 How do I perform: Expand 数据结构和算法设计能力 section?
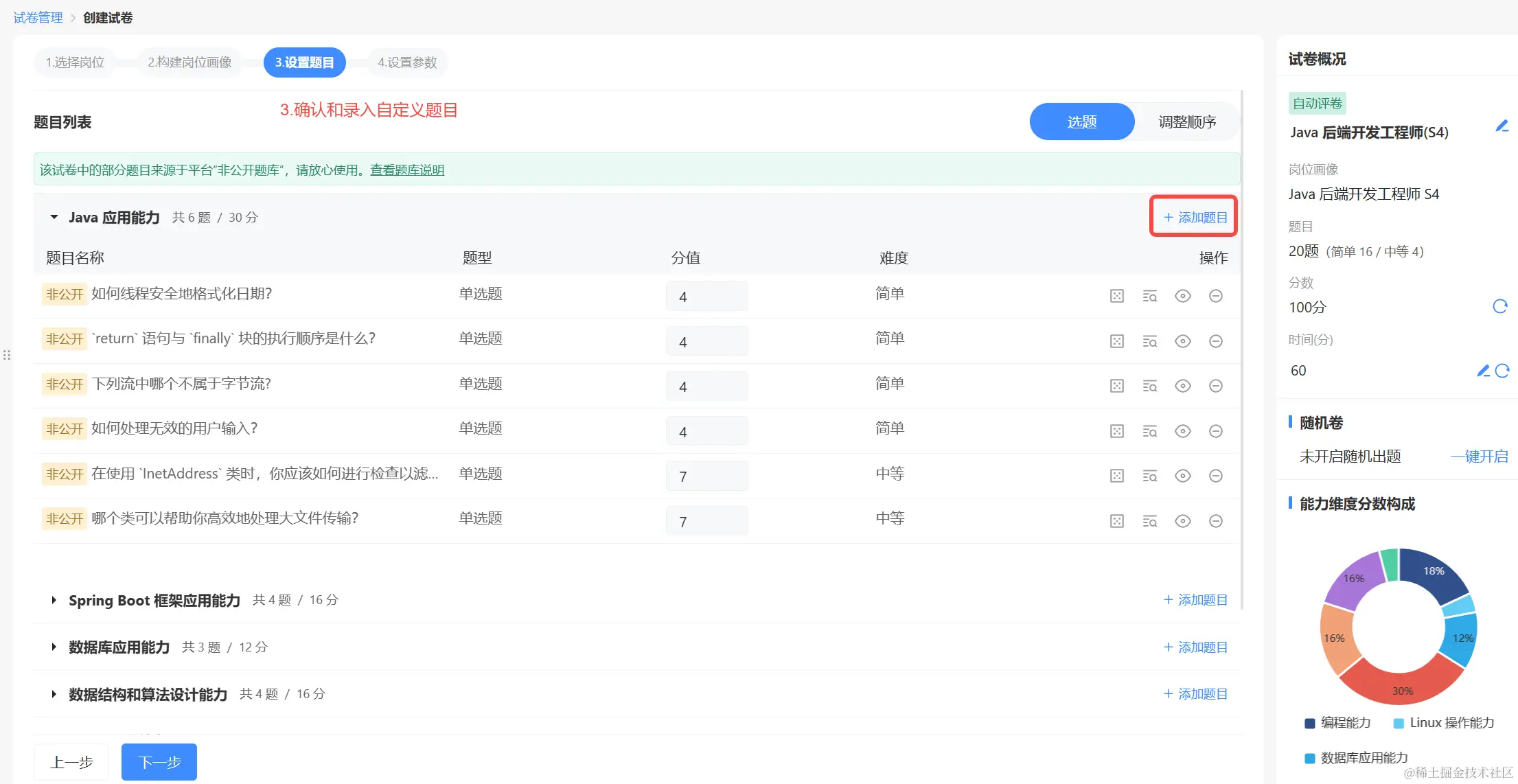(x=54, y=694)
